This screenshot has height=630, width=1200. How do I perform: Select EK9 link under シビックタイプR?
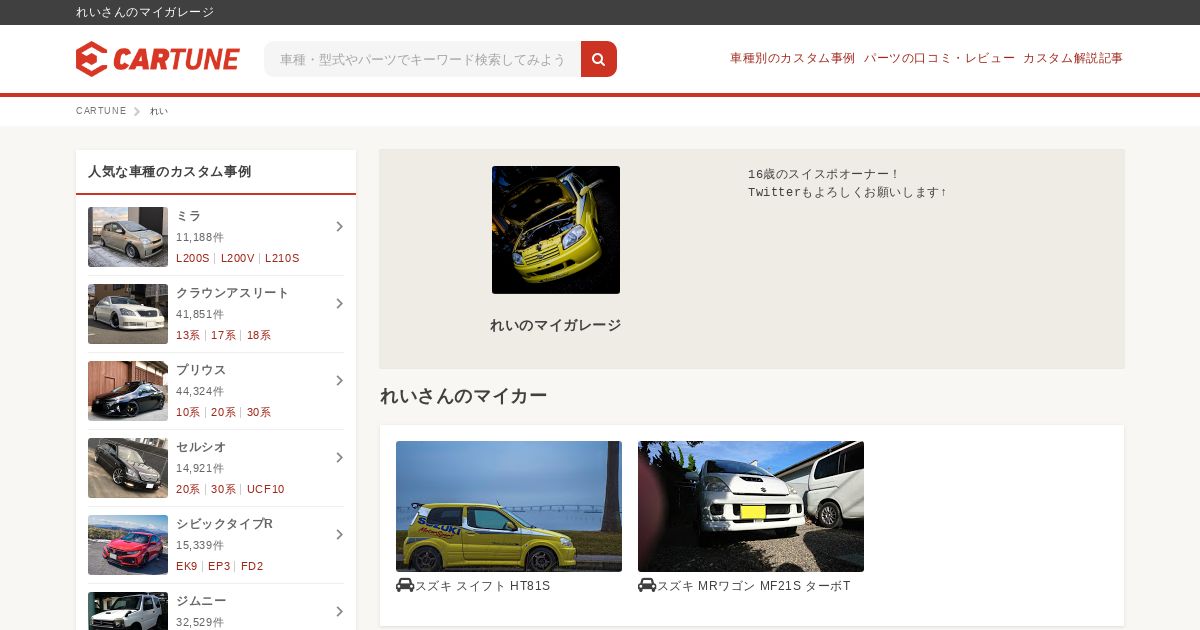pyautogui.click(x=187, y=566)
